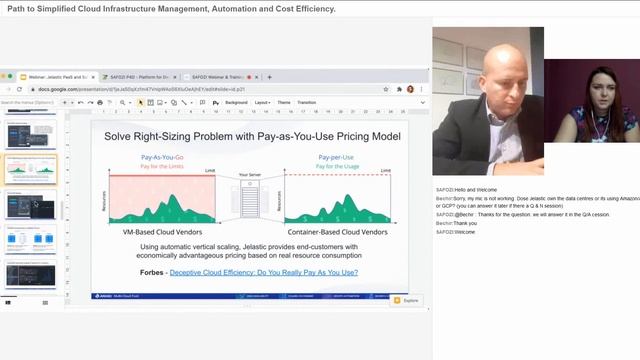Open the zoom level dropdown arrow
Image resolution: width=640 pixels, height=360 pixels.
pos(130,102)
